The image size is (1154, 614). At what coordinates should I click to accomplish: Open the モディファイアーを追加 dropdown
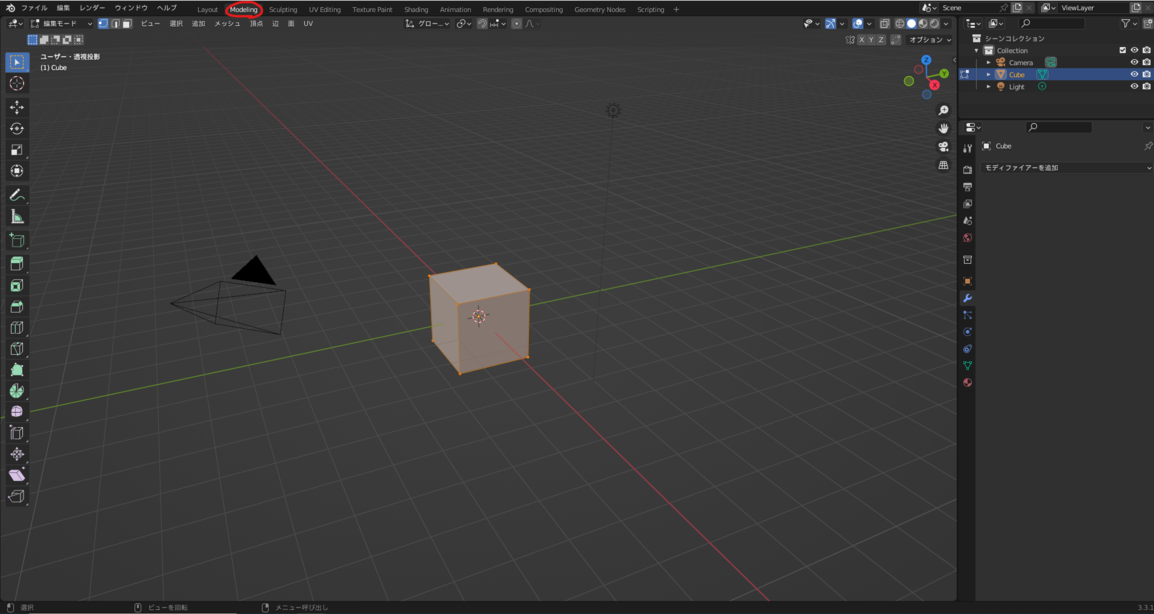(x=1067, y=168)
